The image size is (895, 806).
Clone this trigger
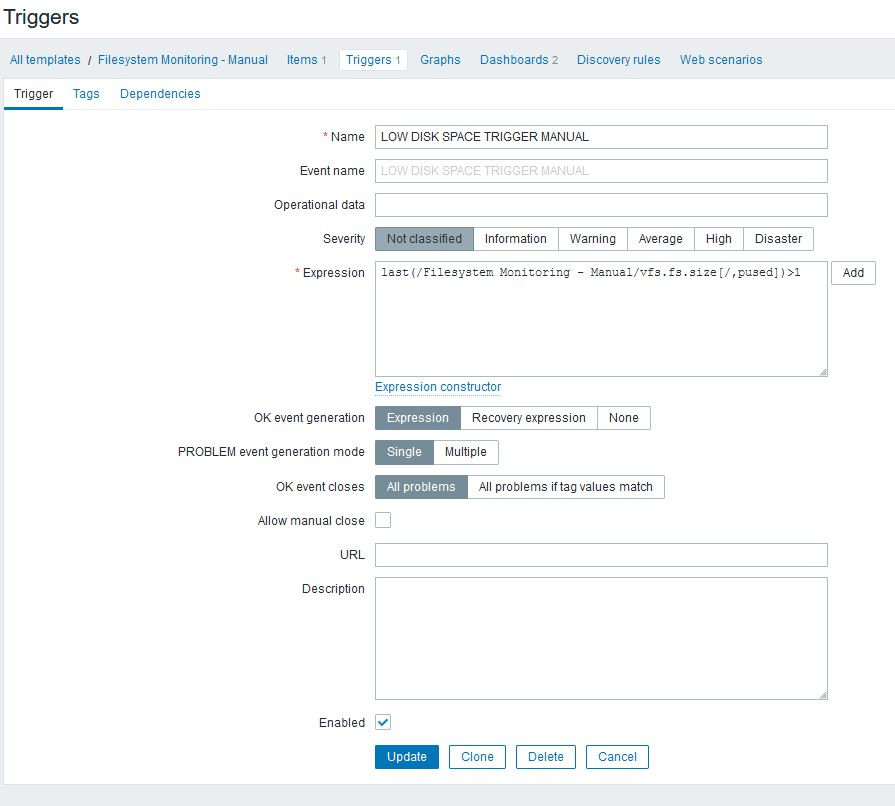coord(477,757)
